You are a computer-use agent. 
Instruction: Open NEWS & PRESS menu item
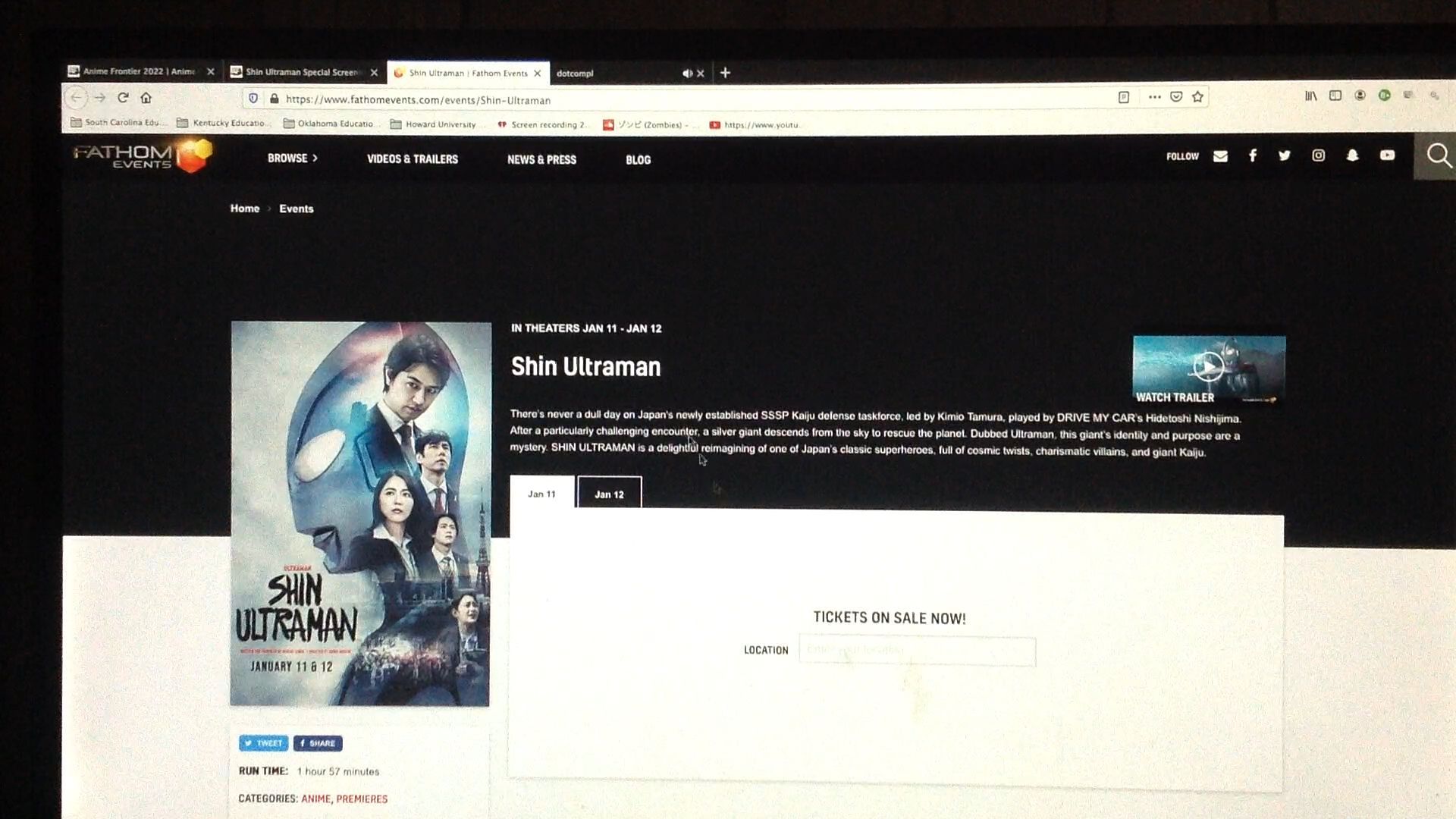click(541, 160)
